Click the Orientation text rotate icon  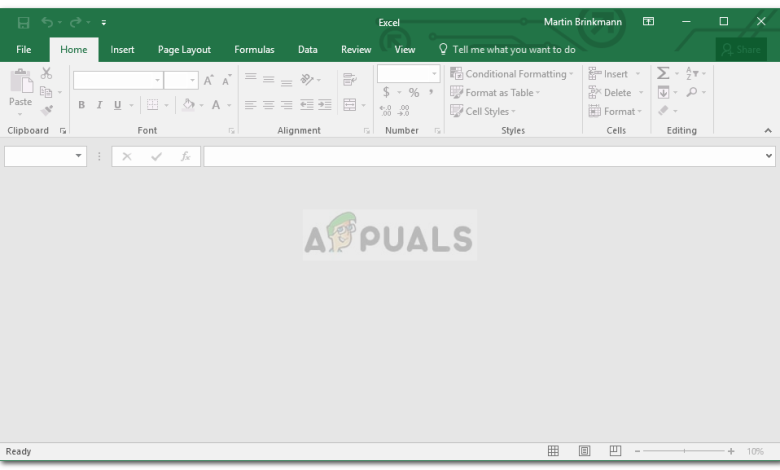(x=307, y=79)
